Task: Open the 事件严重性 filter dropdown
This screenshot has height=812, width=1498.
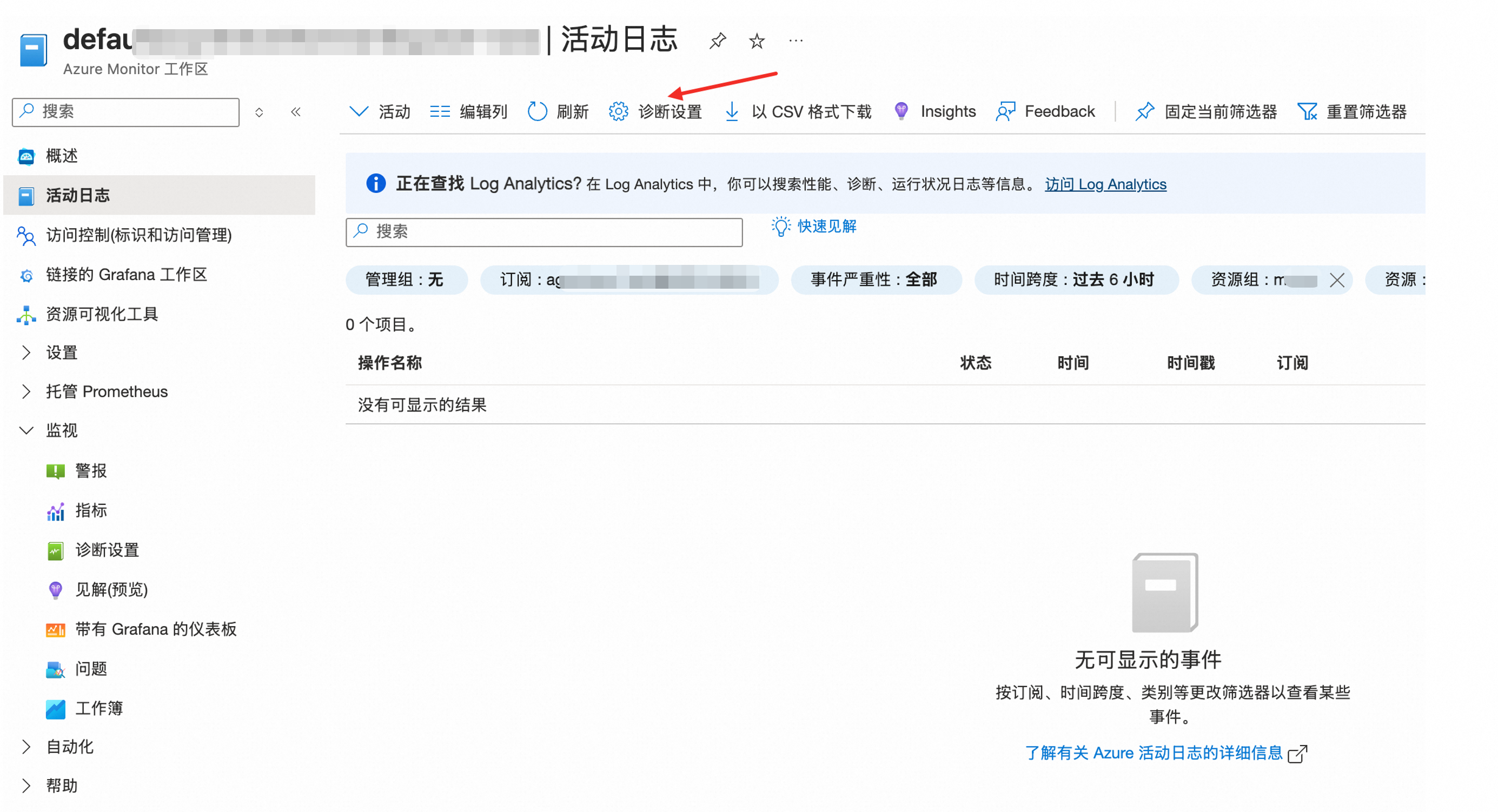Action: click(875, 279)
